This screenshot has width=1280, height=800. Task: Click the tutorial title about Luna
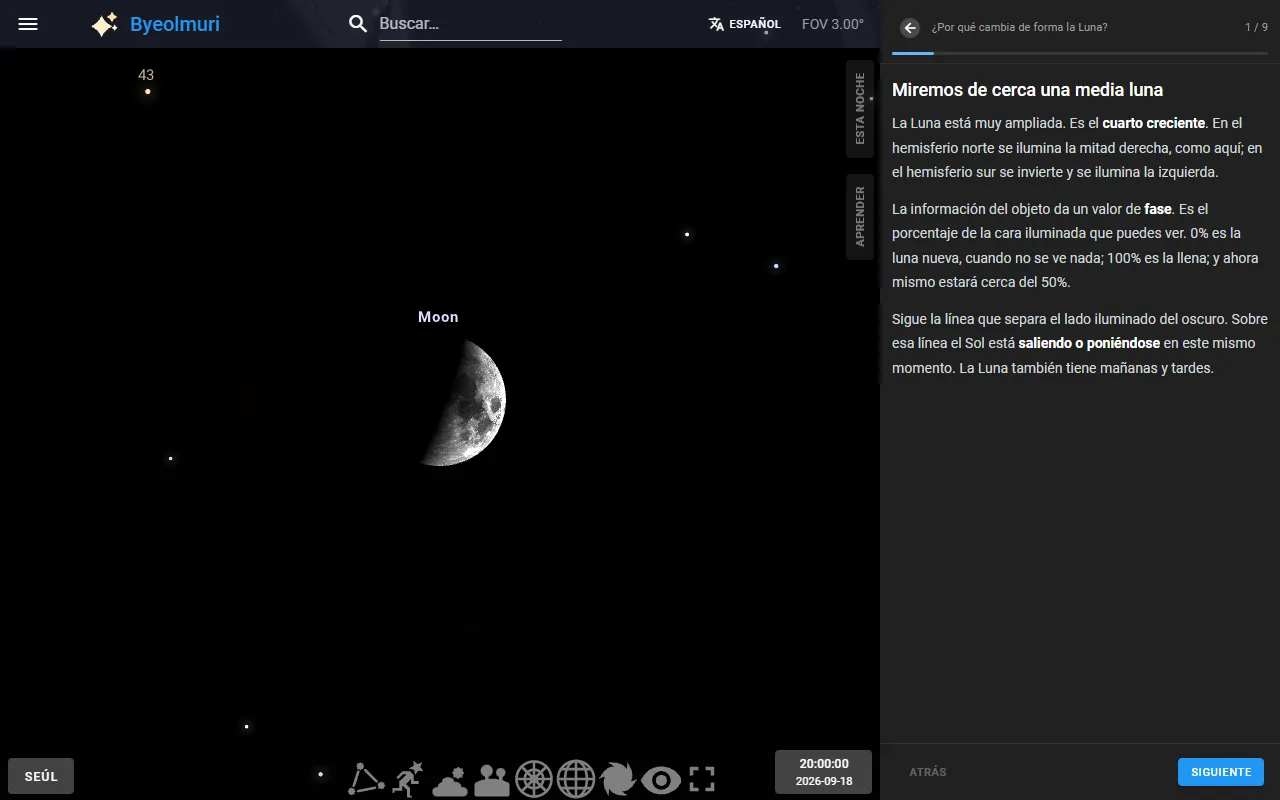tap(1019, 28)
